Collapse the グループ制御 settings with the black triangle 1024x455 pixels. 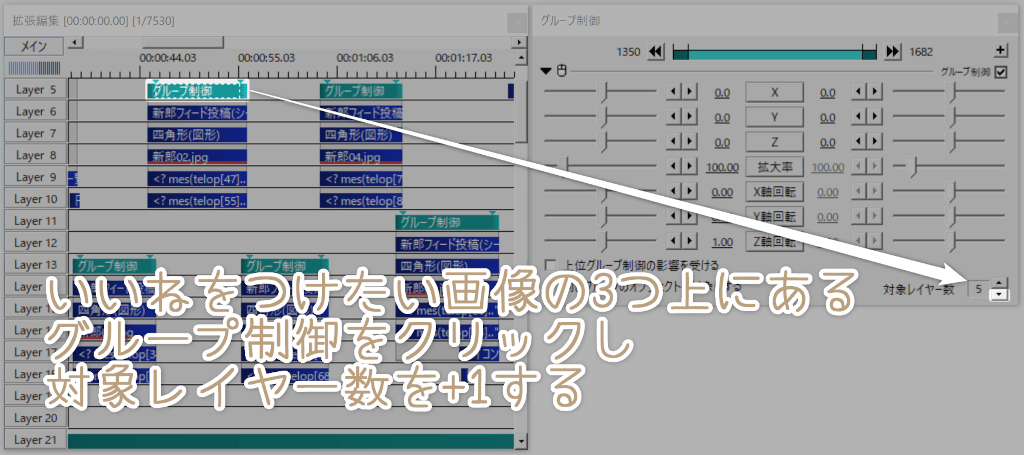(x=547, y=71)
